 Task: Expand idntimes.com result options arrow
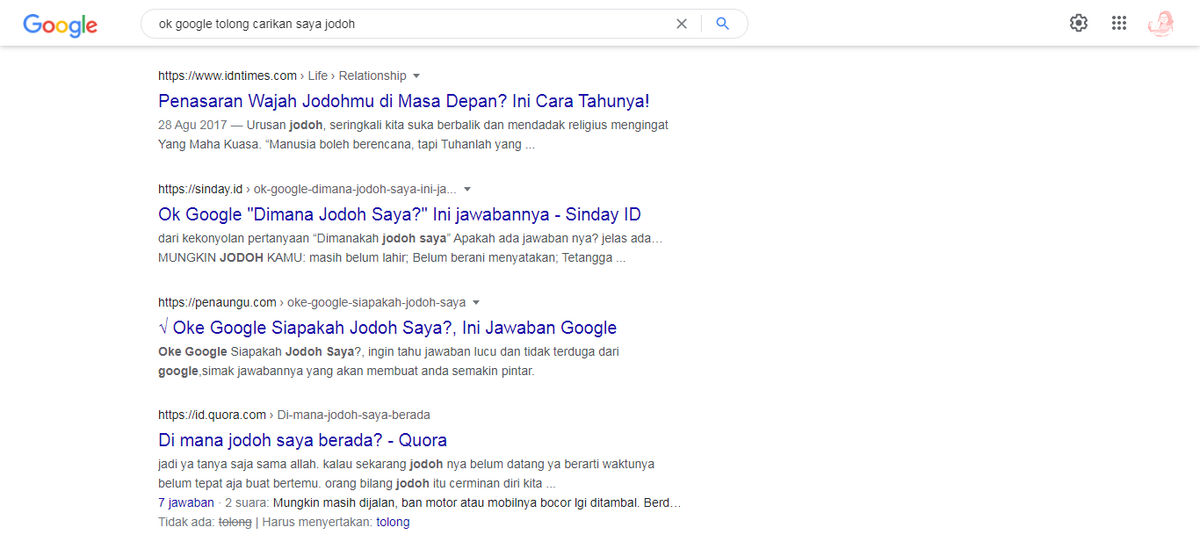[416, 76]
